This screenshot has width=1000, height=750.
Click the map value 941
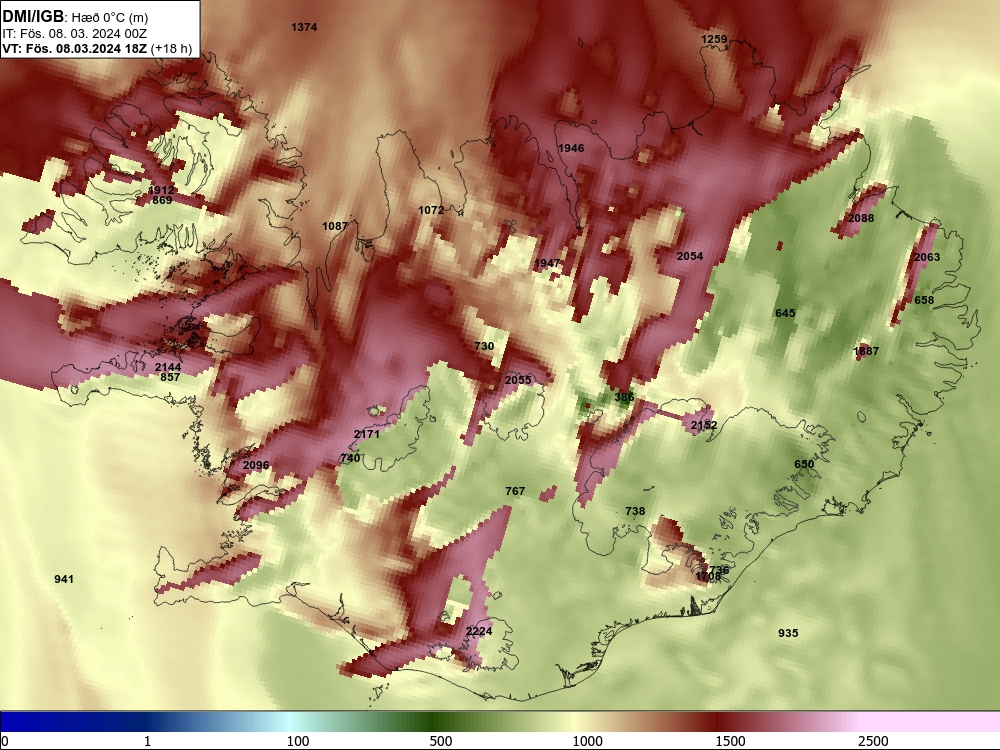pos(64,579)
